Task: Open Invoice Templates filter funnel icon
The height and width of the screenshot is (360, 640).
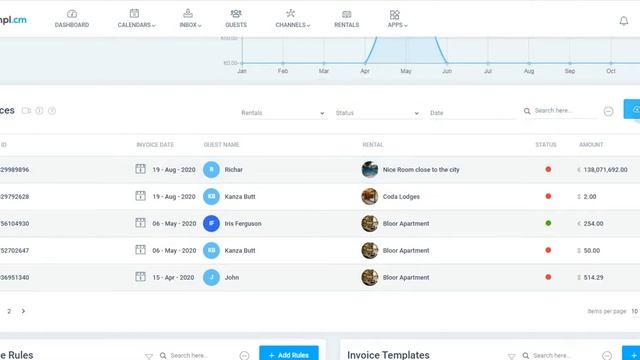Action: 511,356
